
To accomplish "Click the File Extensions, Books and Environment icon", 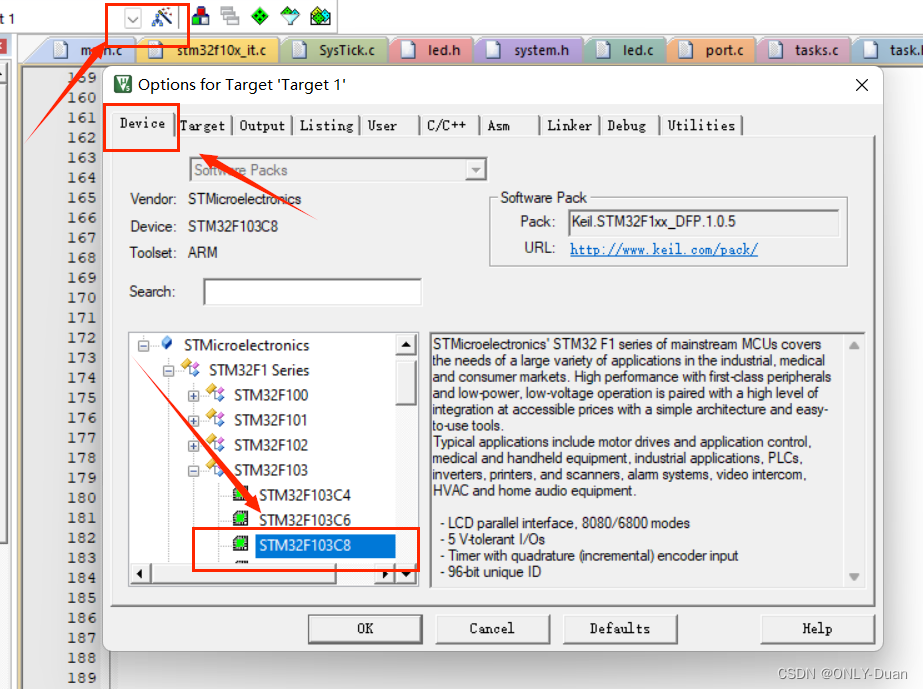I will coord(201,16).
